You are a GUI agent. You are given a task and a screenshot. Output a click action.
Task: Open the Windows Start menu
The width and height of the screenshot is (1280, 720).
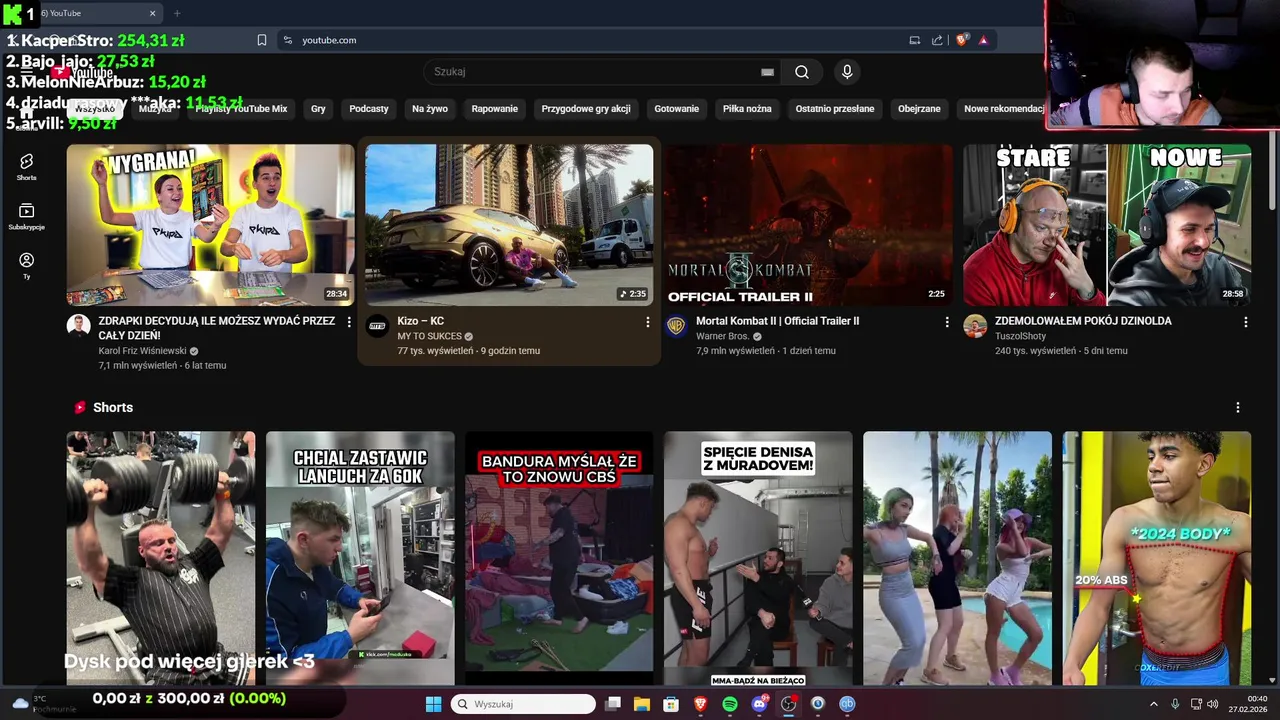[x=433, y=704]
